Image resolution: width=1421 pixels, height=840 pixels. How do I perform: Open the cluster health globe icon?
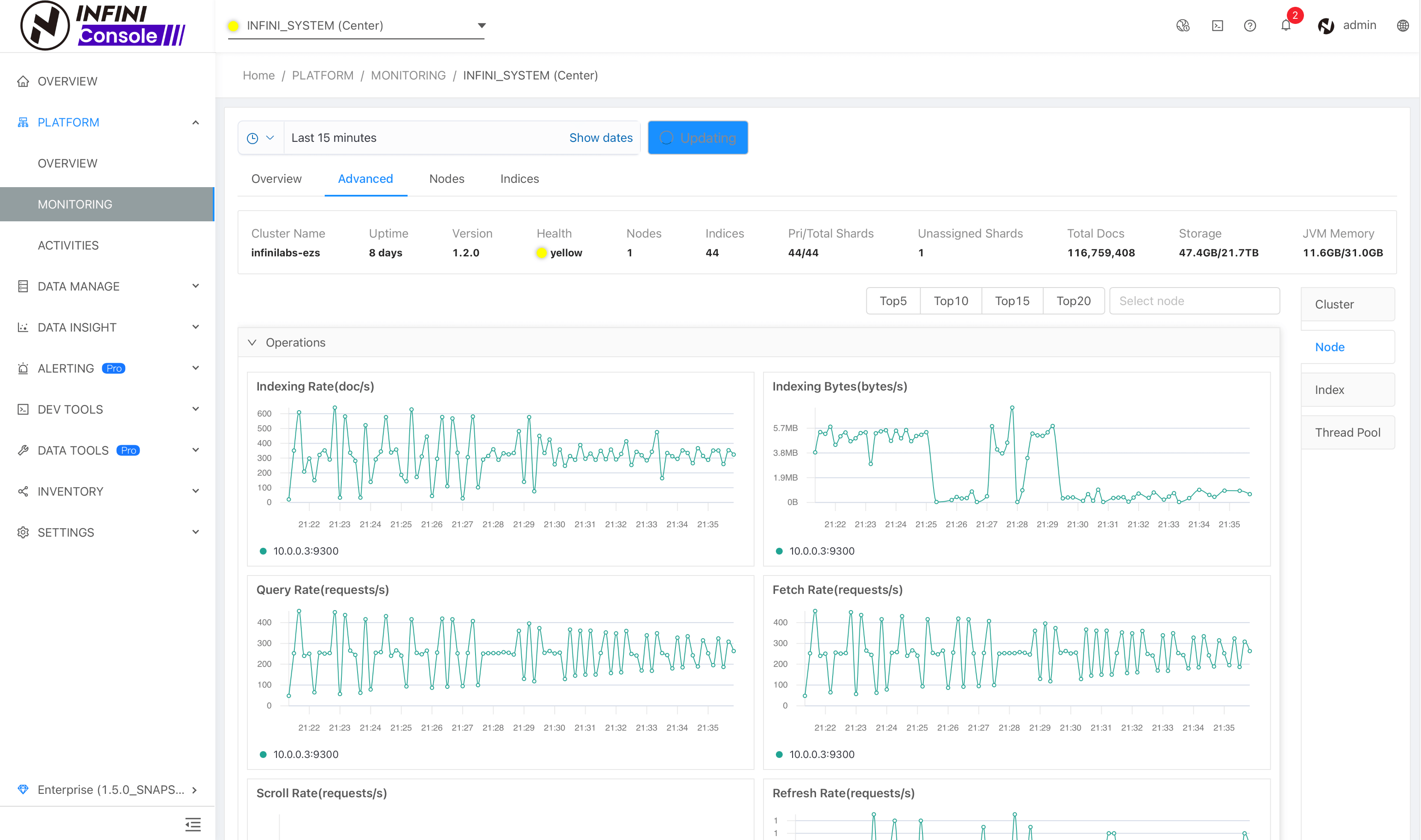point(1183,26)
